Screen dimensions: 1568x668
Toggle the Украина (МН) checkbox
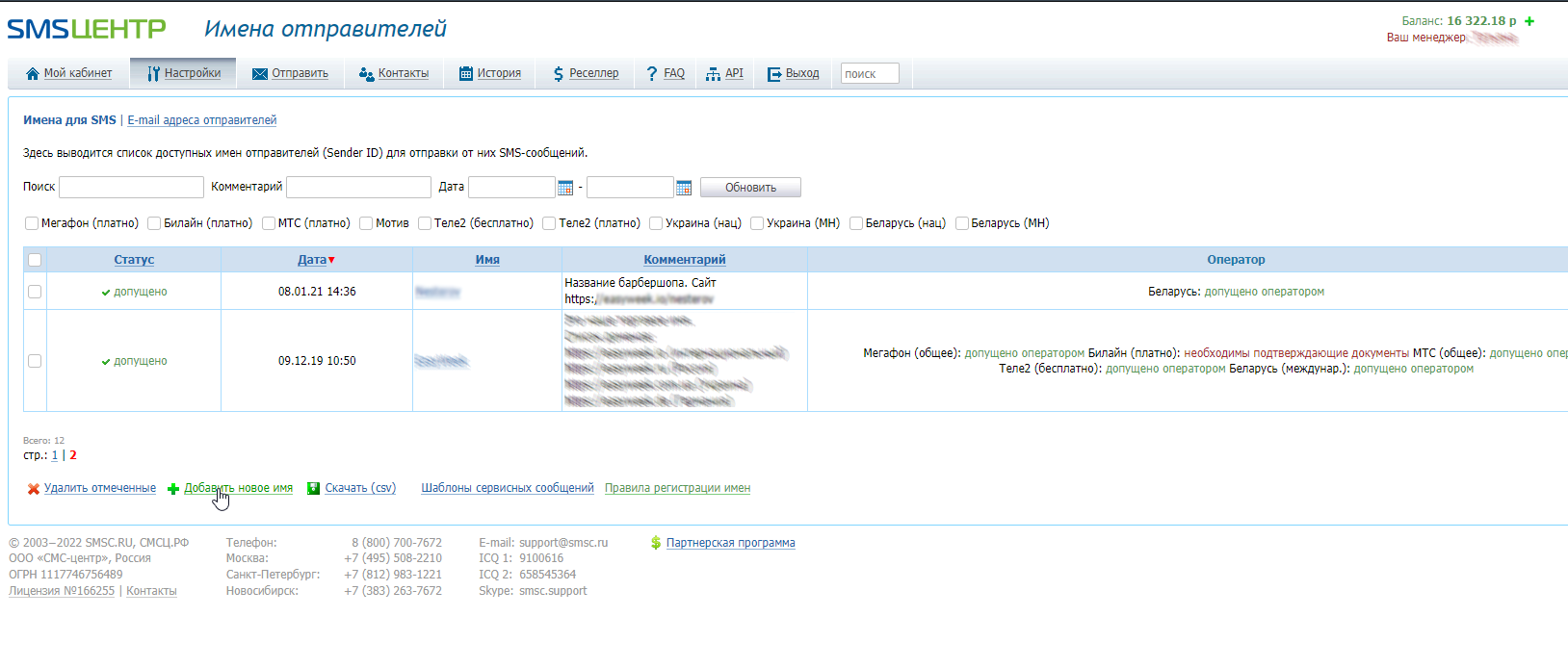[757, 223]
